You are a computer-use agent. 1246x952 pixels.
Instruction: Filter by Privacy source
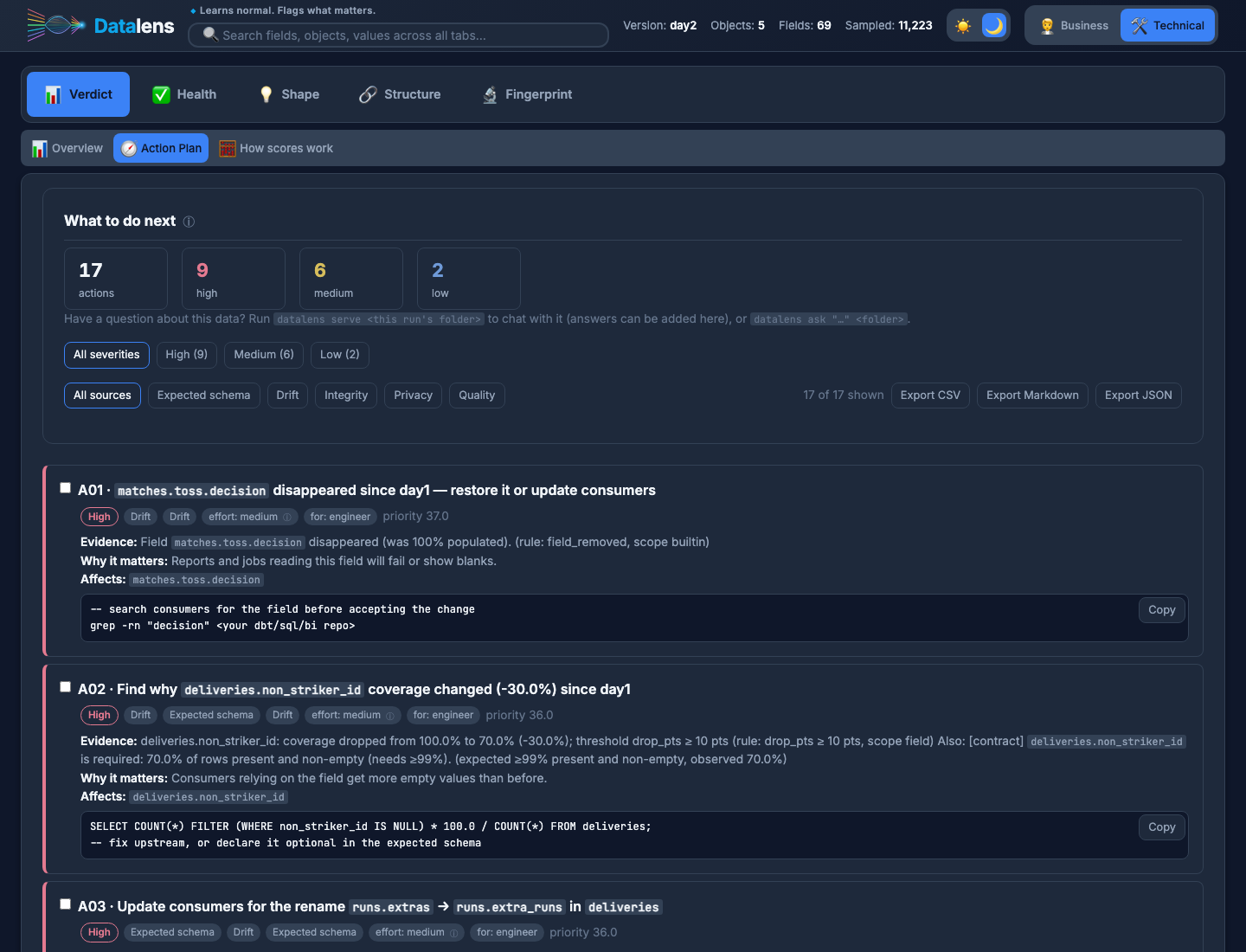point(414,396)
